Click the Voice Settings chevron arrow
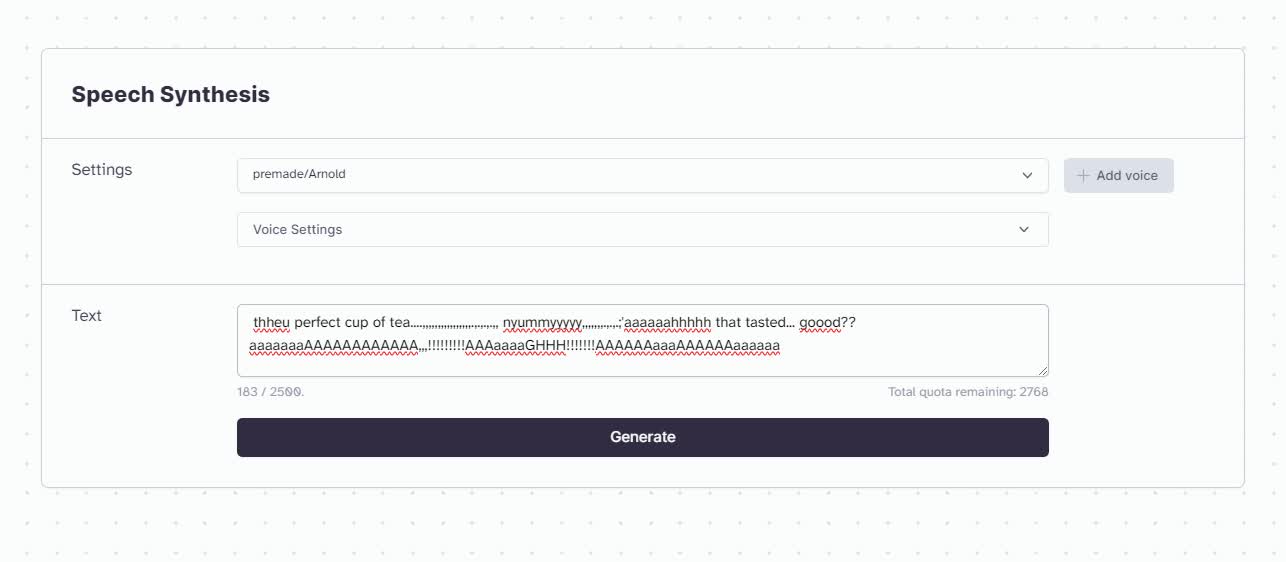This screenshot has height=562, width=1286. 1024,229
